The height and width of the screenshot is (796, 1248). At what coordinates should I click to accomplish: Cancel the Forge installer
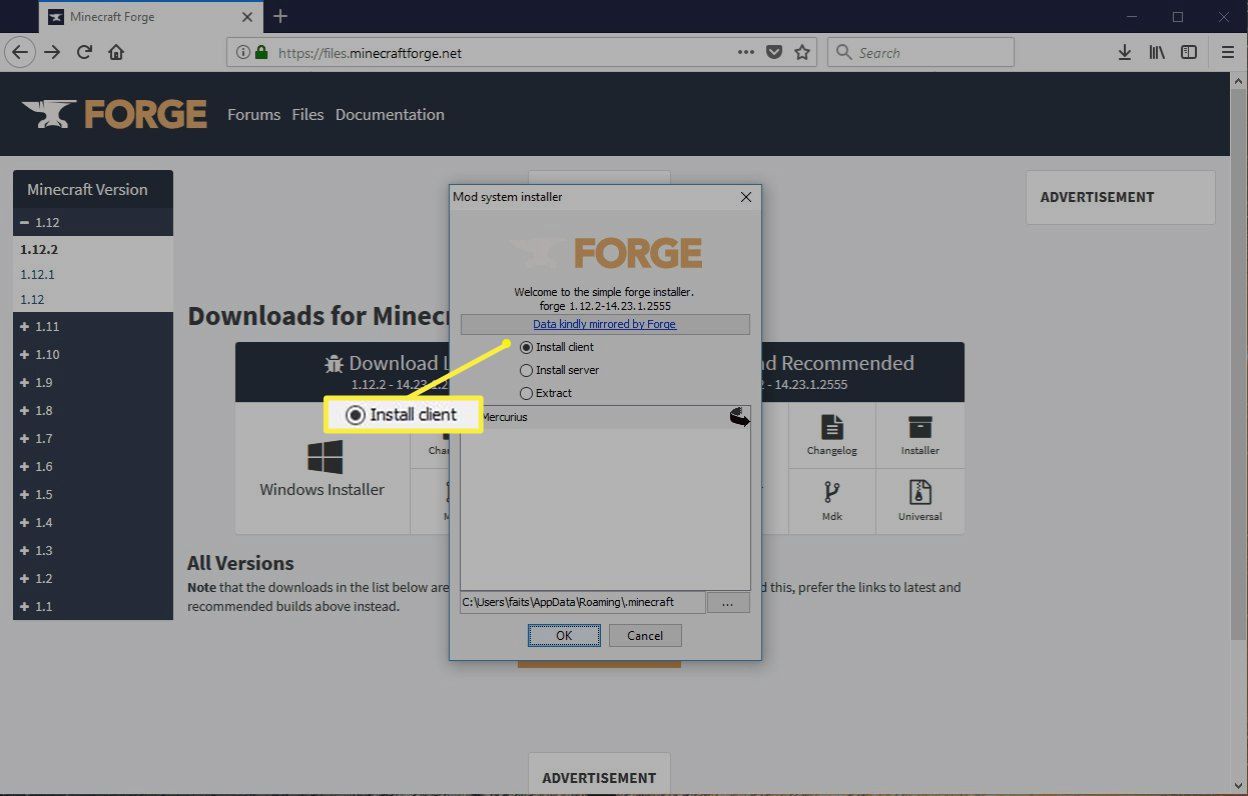click(x=645, y=635)
